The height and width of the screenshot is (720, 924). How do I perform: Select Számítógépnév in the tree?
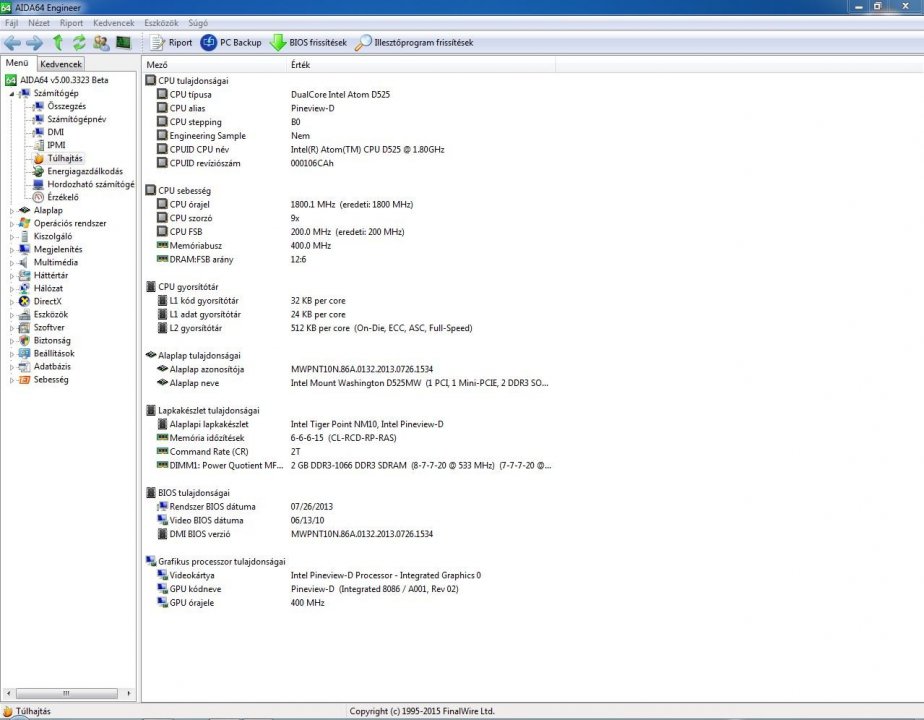(x=77, y=119)
